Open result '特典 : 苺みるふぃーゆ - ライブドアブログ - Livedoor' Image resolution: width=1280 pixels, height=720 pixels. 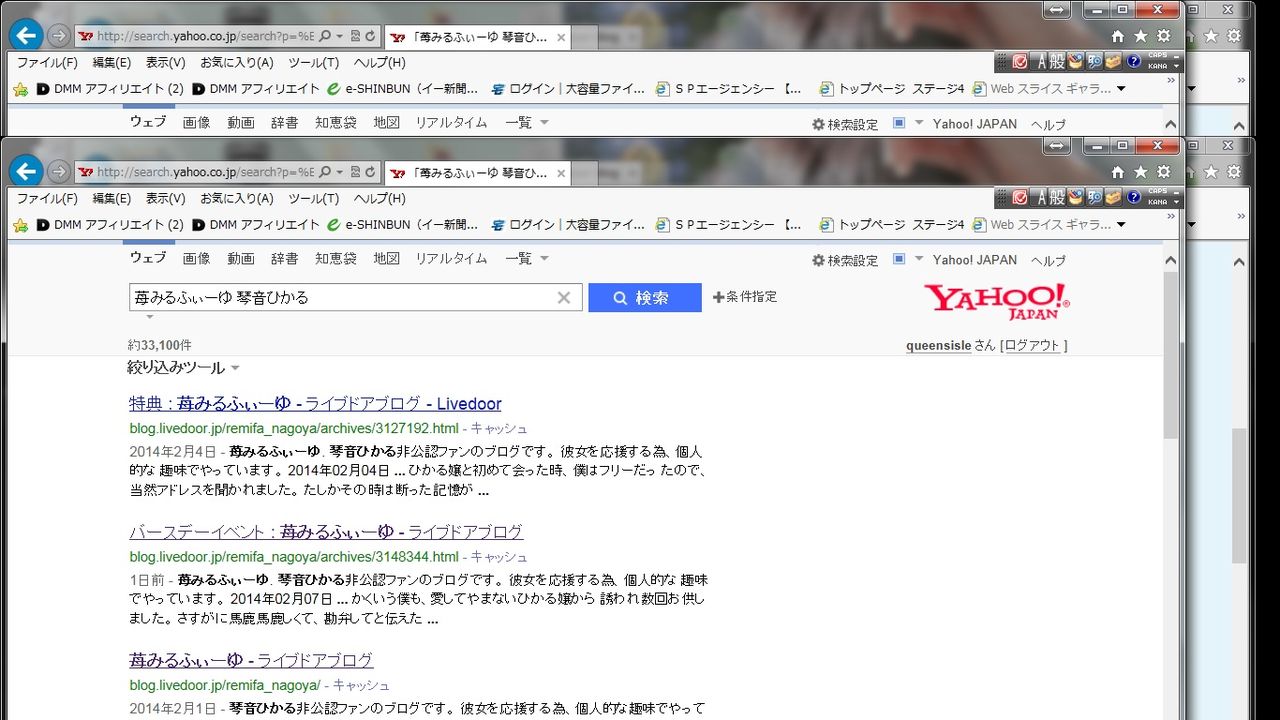pos(315,403)
